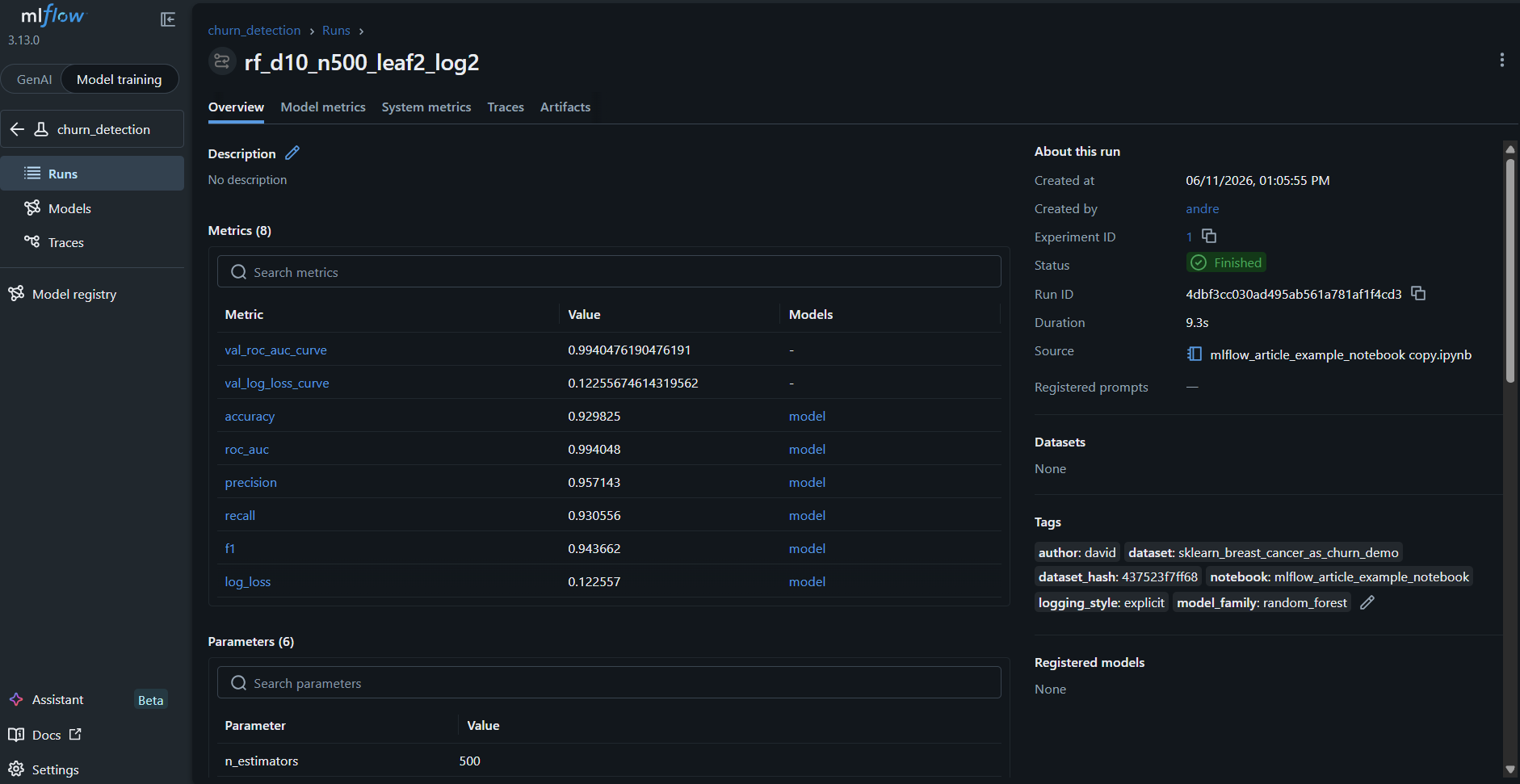Click the logging_style: explicit tag
Image resolution: width=1520 pixels, height=784 pixels.
(x=1102, y=602)
